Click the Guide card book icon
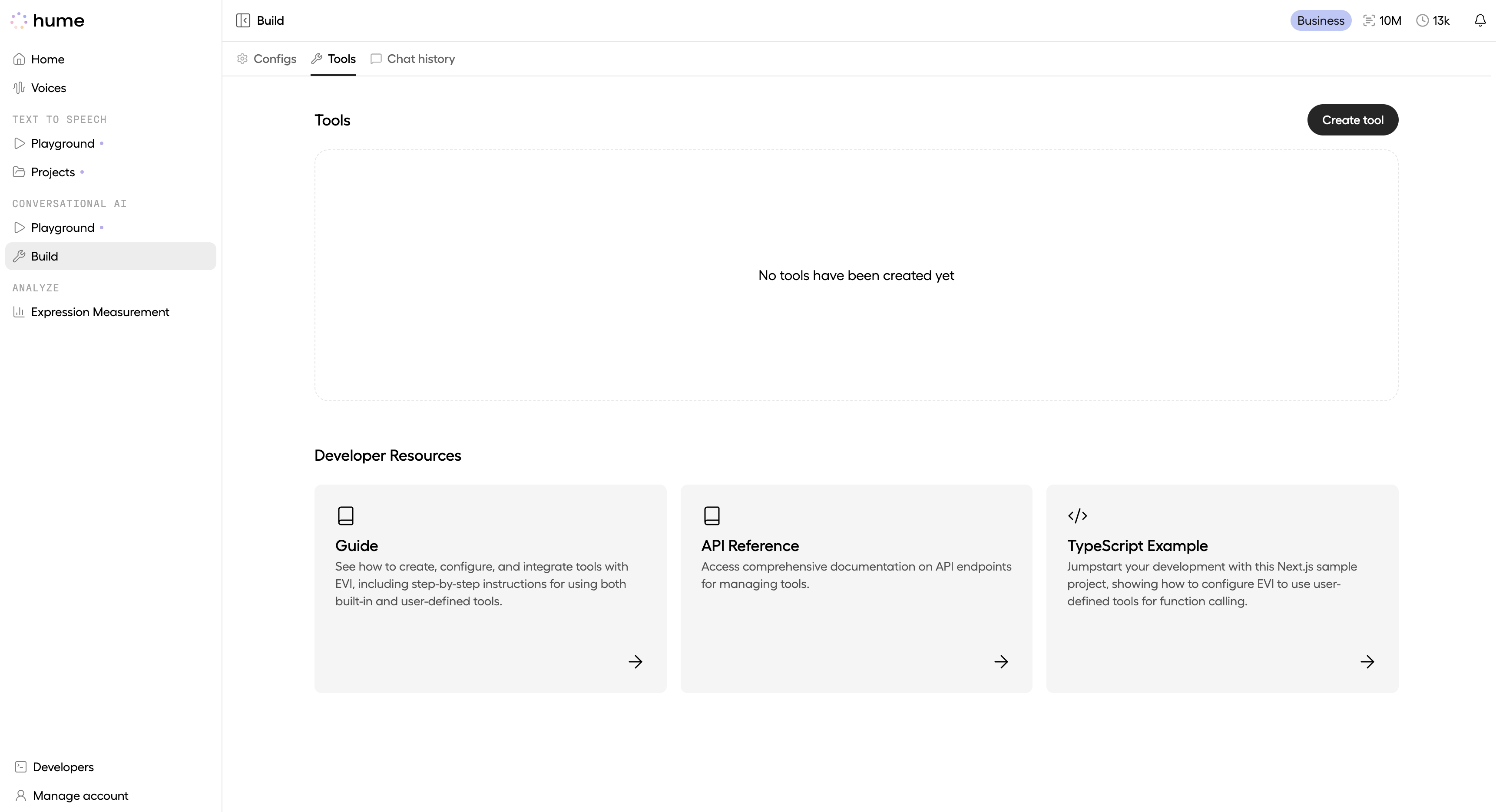Viewport: 1496px width, 812px height. tap(346, 515)
